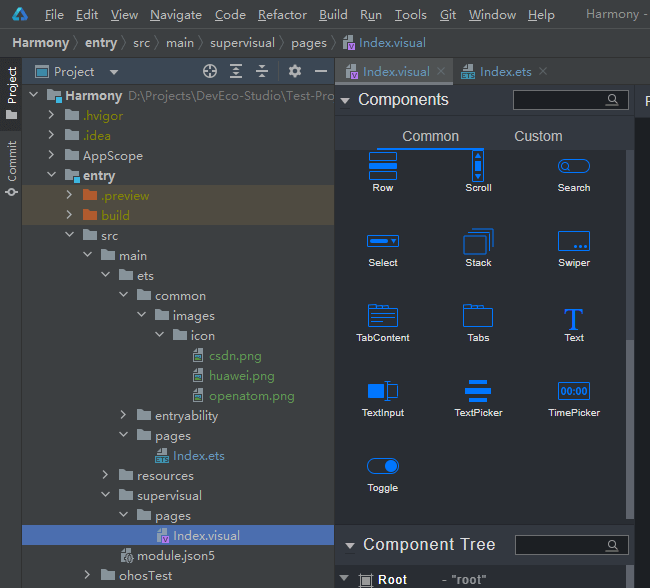Hide the Project panel with minus icon
Viewport: 650px width, 588px height.
pos(321,71)
